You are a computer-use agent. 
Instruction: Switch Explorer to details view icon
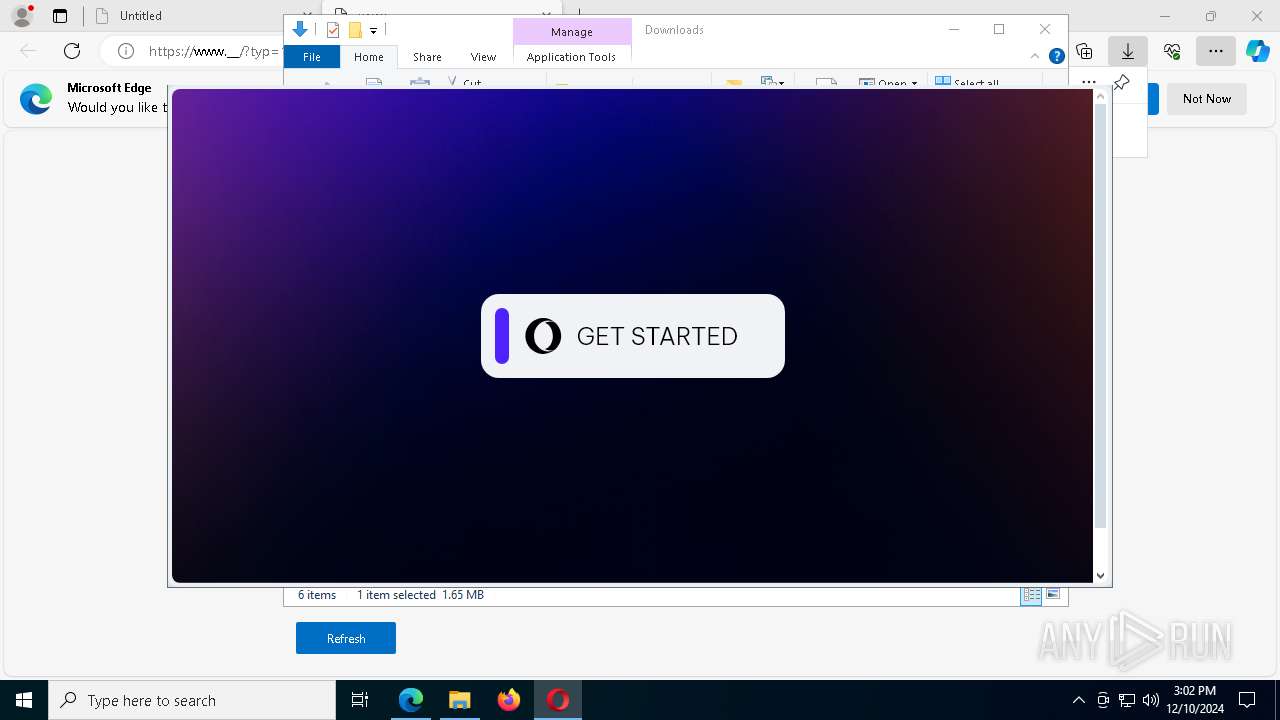[x=1031, y=595]
